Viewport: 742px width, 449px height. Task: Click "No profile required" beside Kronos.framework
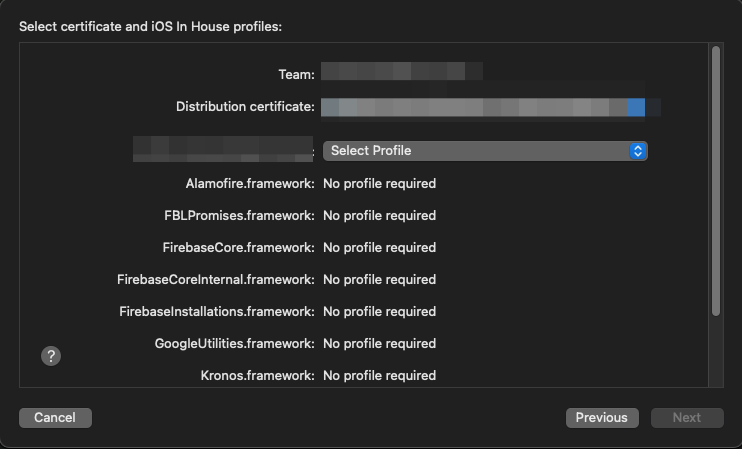(x=379, y=376)
